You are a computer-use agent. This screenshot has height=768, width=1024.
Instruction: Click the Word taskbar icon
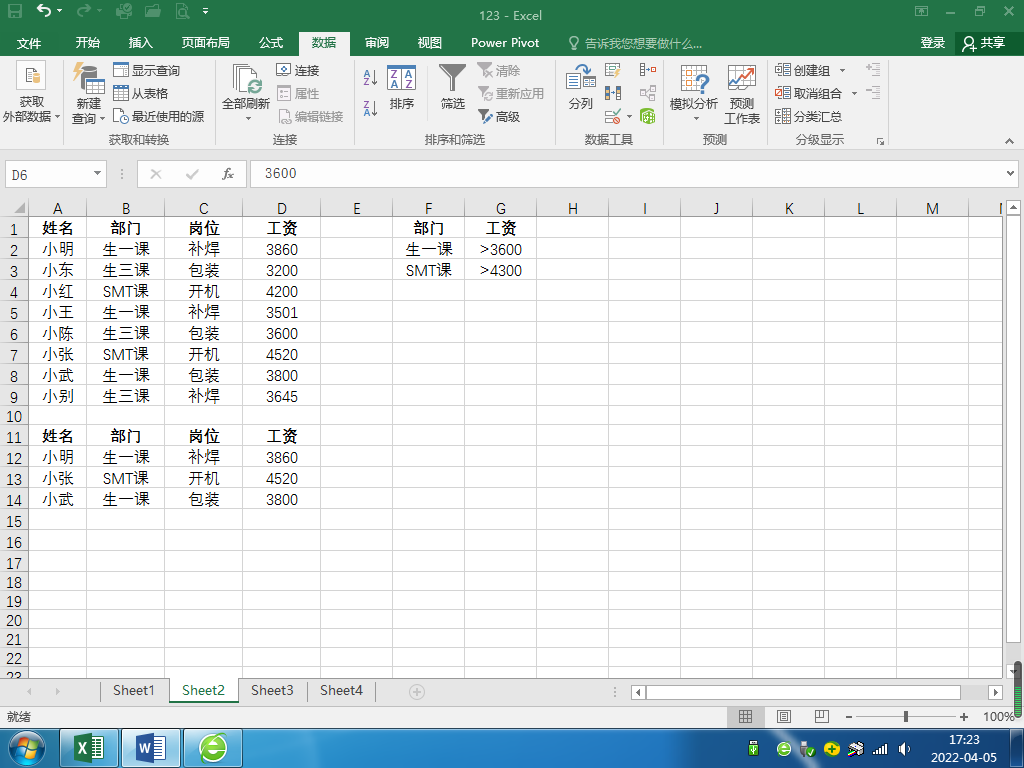(150, 748)
